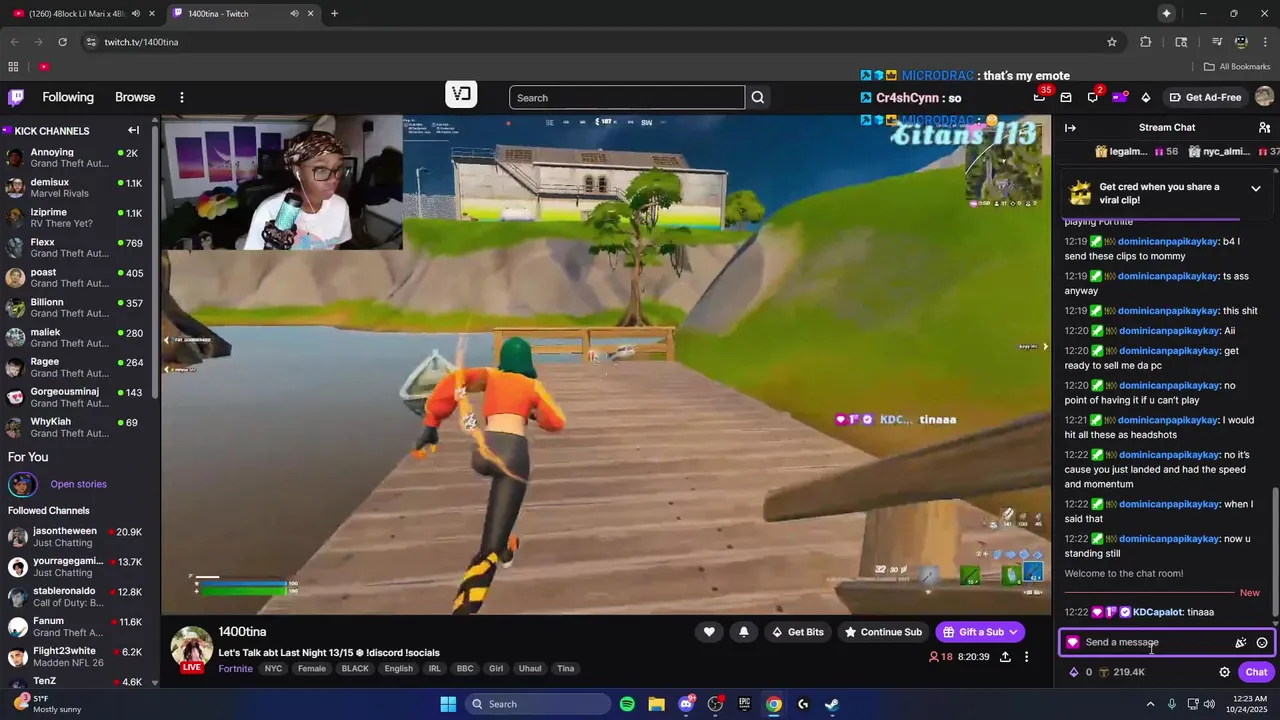Open the Following page
Image resolution: width=1280 pixels, height=720 pixels.
68,97
